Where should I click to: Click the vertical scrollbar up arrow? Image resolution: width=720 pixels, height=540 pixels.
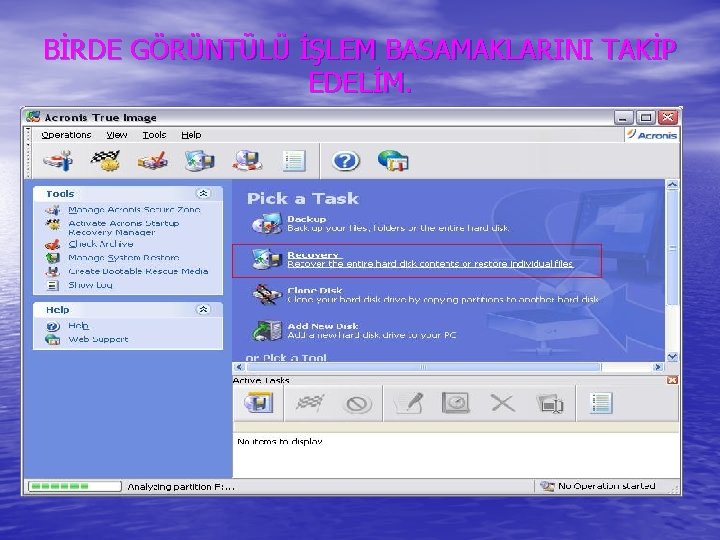pos(672,185)
